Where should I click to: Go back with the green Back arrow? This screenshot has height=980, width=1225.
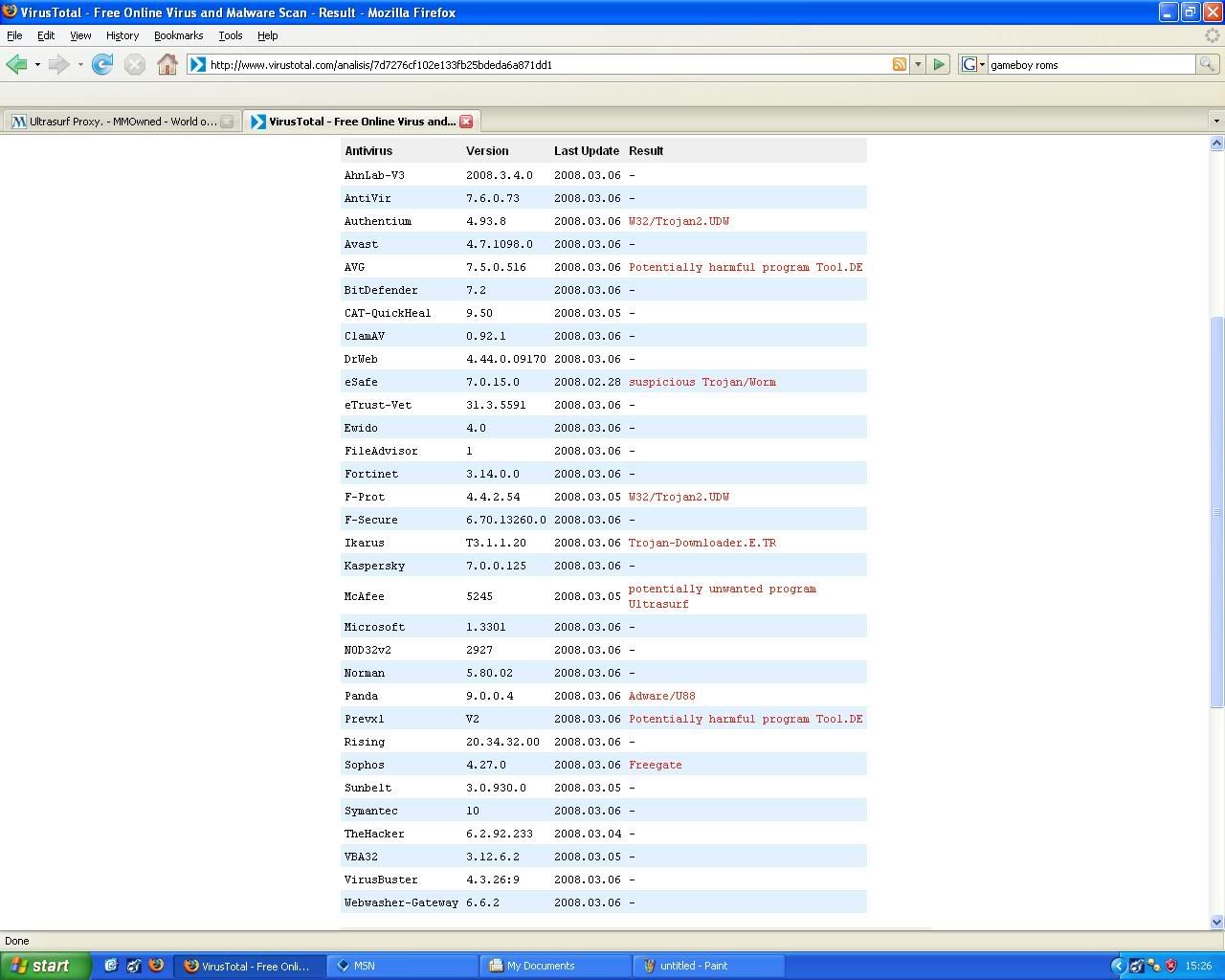click(x=16, y=64)
